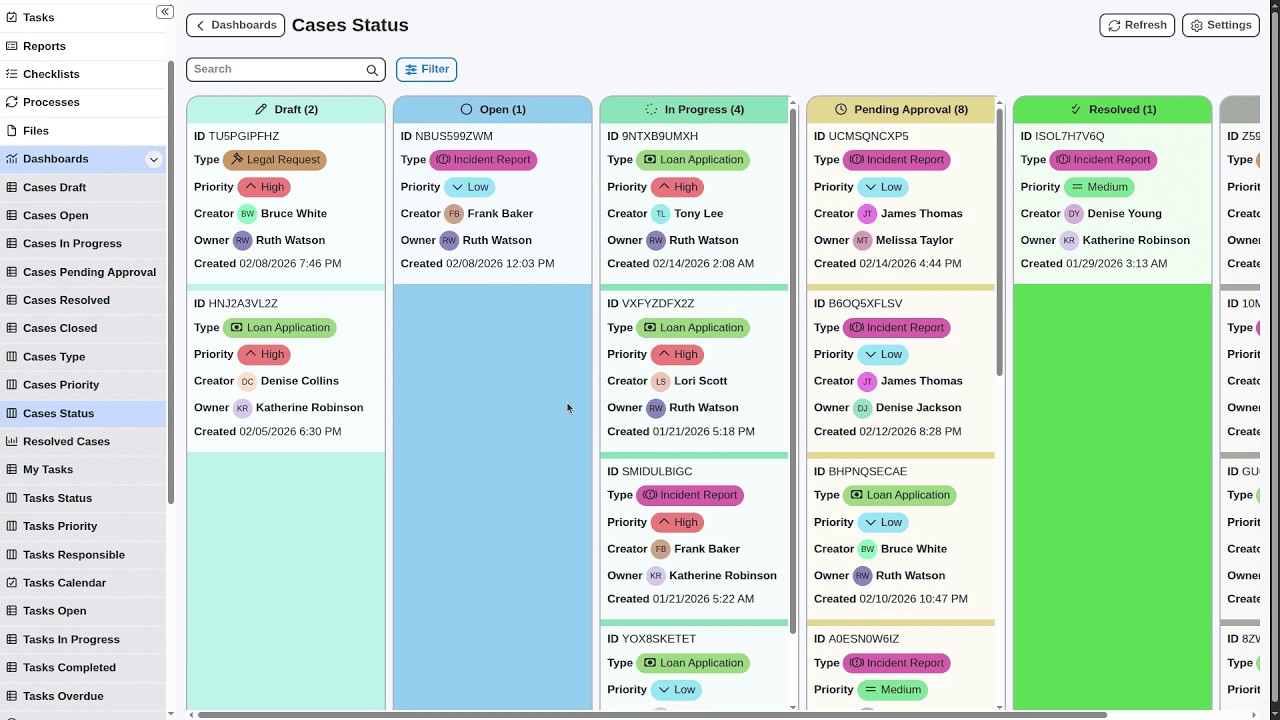
Task: Open the My Tasks sidebar link
Action: coord(83,469)
